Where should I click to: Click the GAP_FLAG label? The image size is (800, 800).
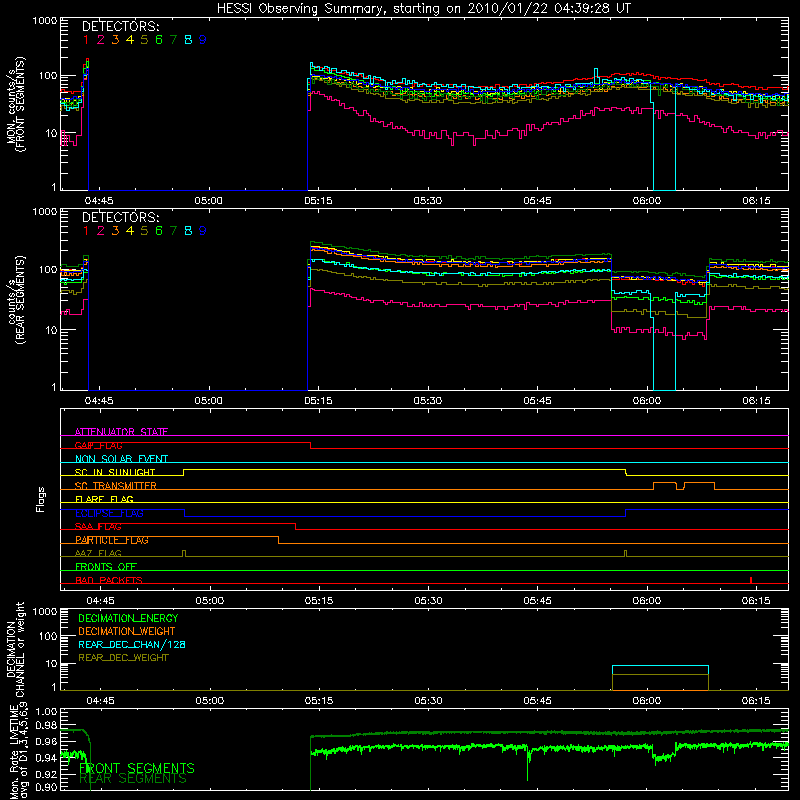98,445
